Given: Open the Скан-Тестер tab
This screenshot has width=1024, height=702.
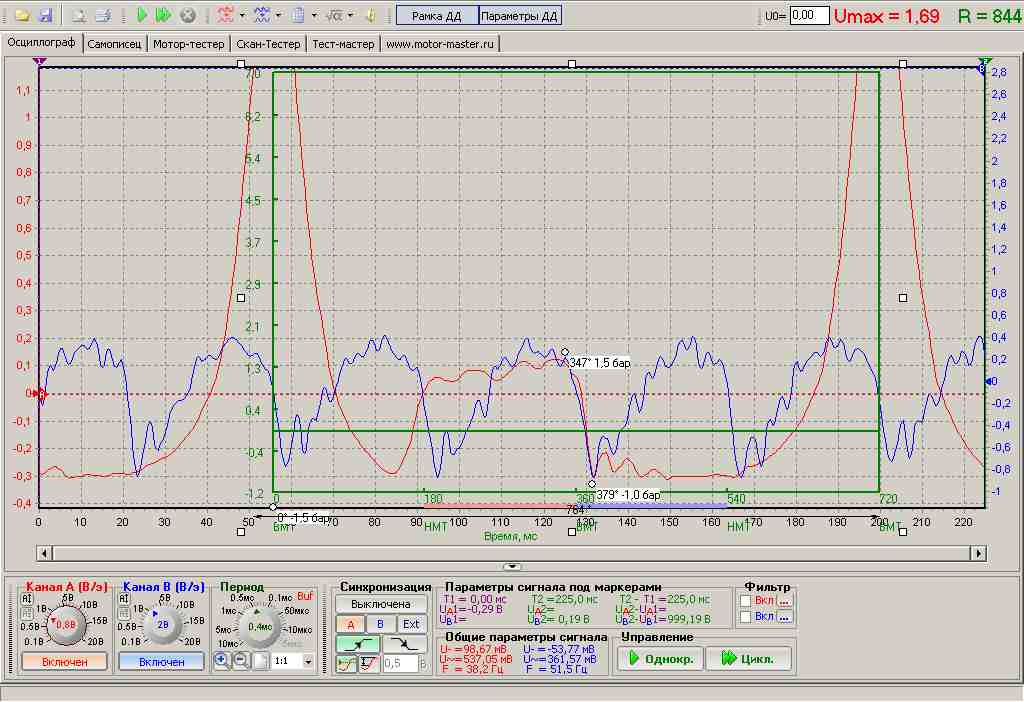Looking at the screenshot, I should pyautogui.click(x=268, y=44).
